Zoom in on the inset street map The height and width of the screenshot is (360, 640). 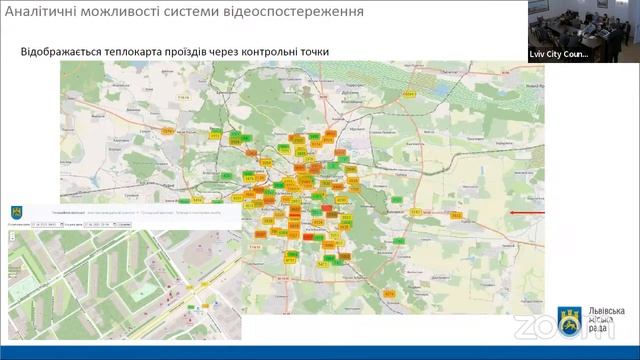click(x=12, y=235)
